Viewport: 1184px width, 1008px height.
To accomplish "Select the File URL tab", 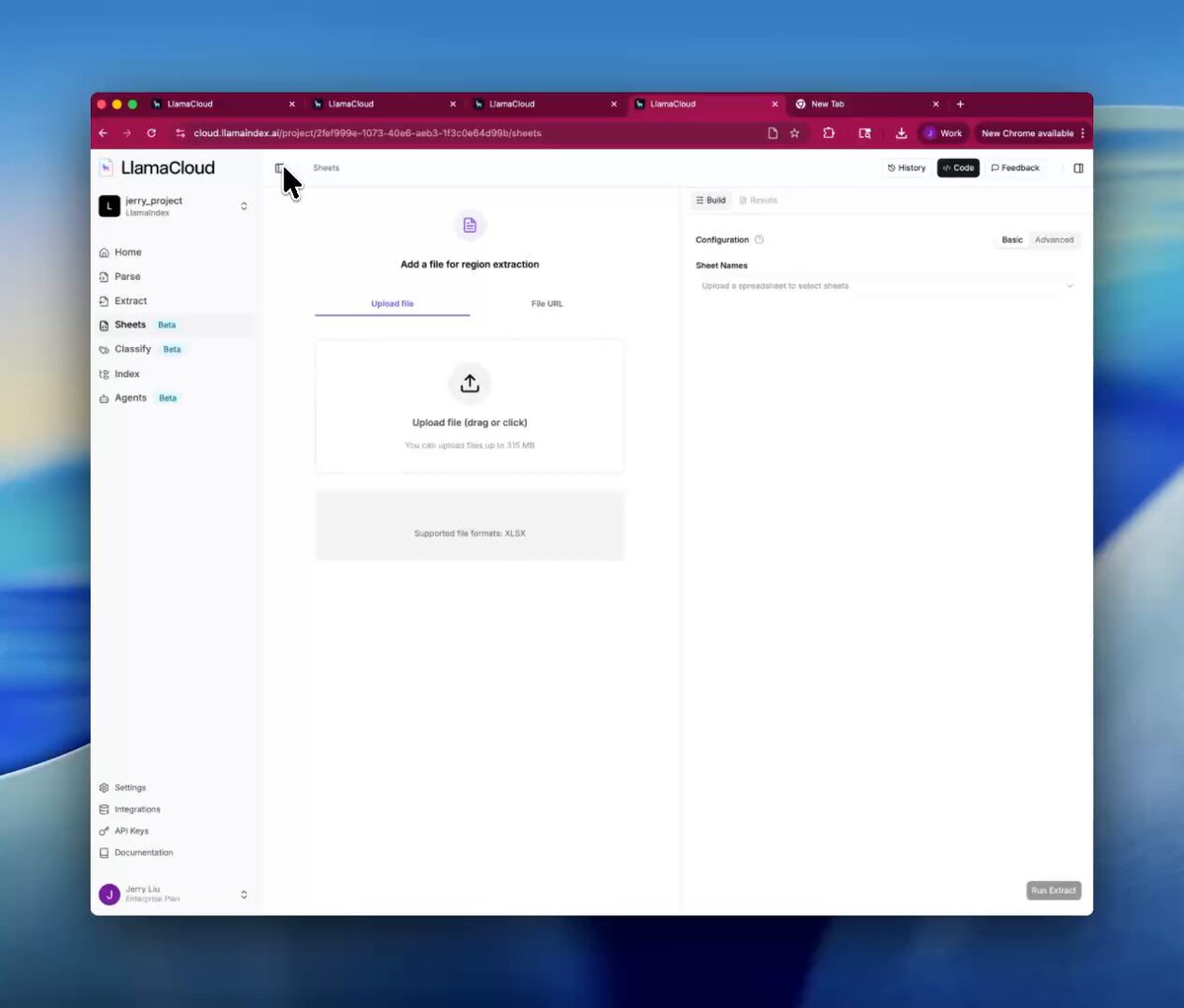I will click(547, 304).
